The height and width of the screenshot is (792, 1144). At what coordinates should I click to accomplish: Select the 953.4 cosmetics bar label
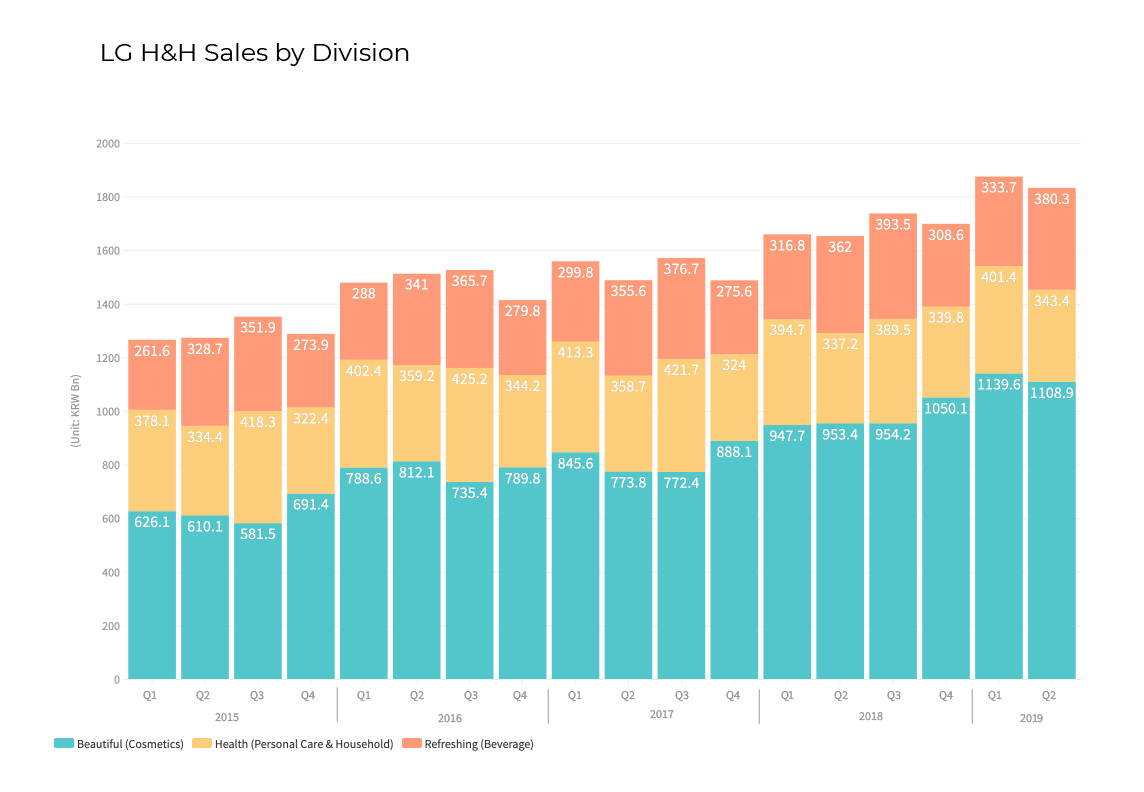coord(840,435)
